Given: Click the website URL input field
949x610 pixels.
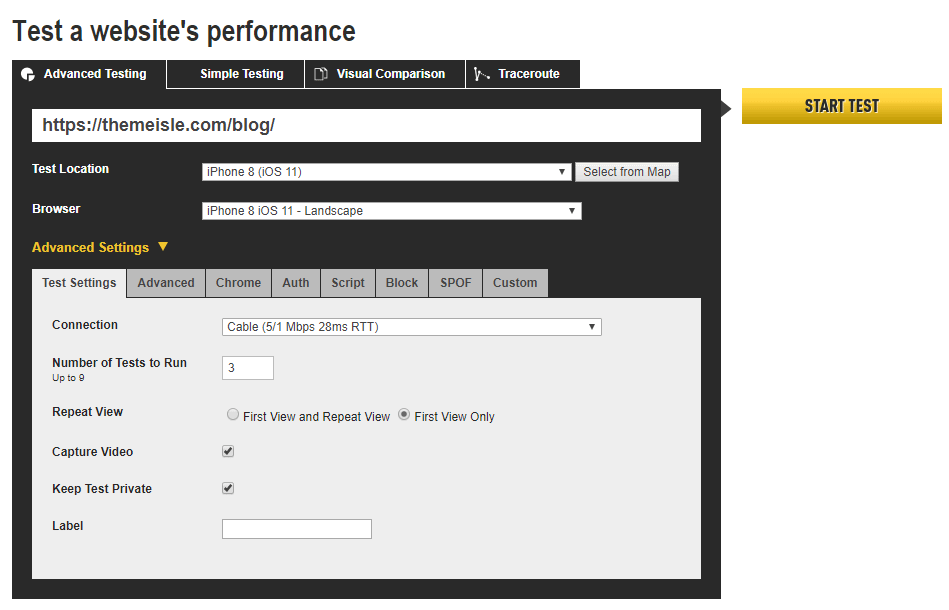Looking at the screenshot, I should tap(366, 125).
